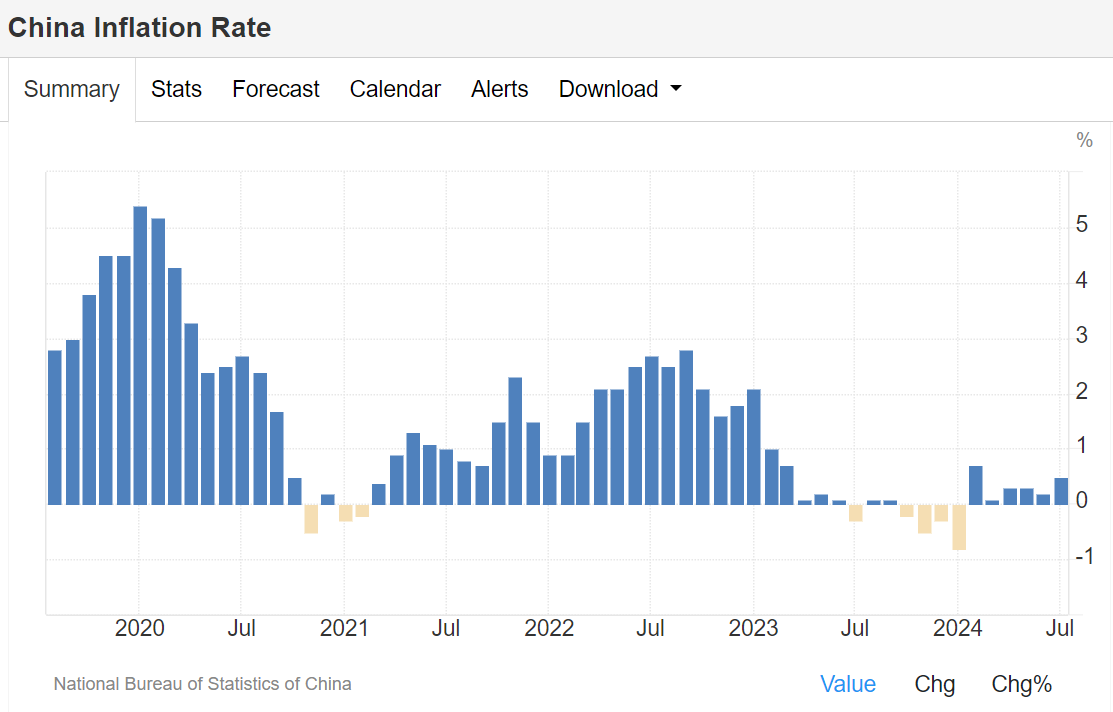This screenshot has width=1113, height=712.
Task: Switch chart to Chg% view
Action: coord(1021,684)
